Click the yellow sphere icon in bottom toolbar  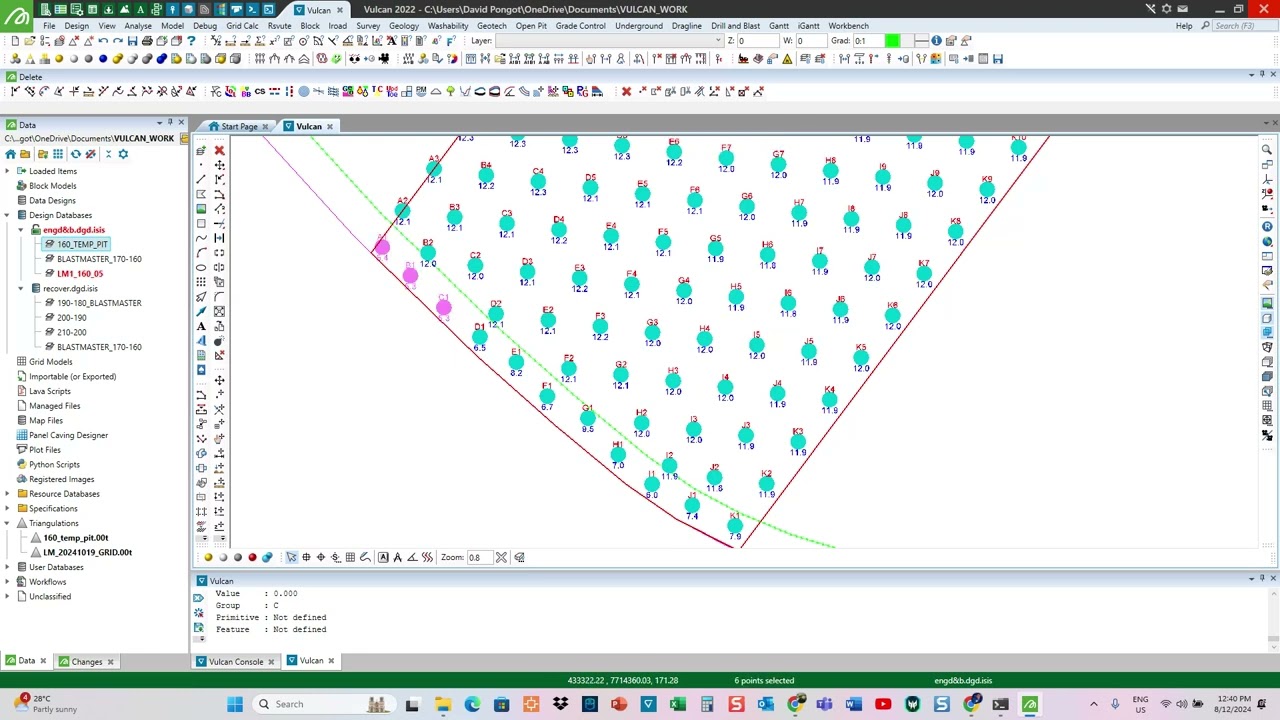pyautogui.click(x=208, y=557)
